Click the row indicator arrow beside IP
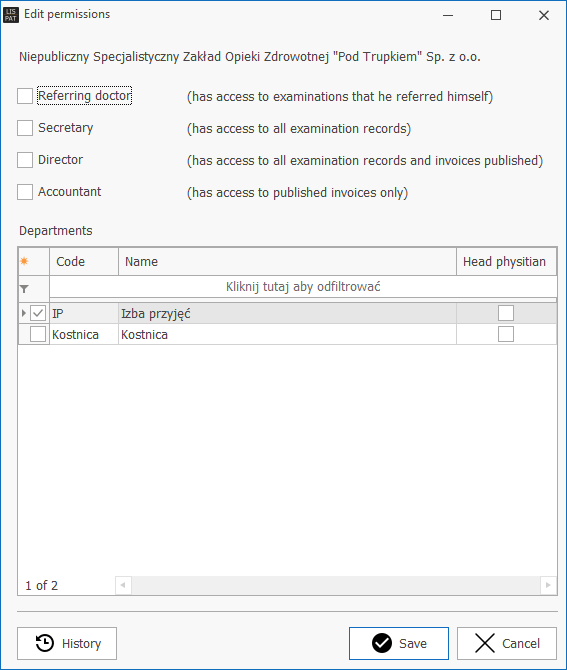This screenshot has width=567, height=670. [24, 313]
